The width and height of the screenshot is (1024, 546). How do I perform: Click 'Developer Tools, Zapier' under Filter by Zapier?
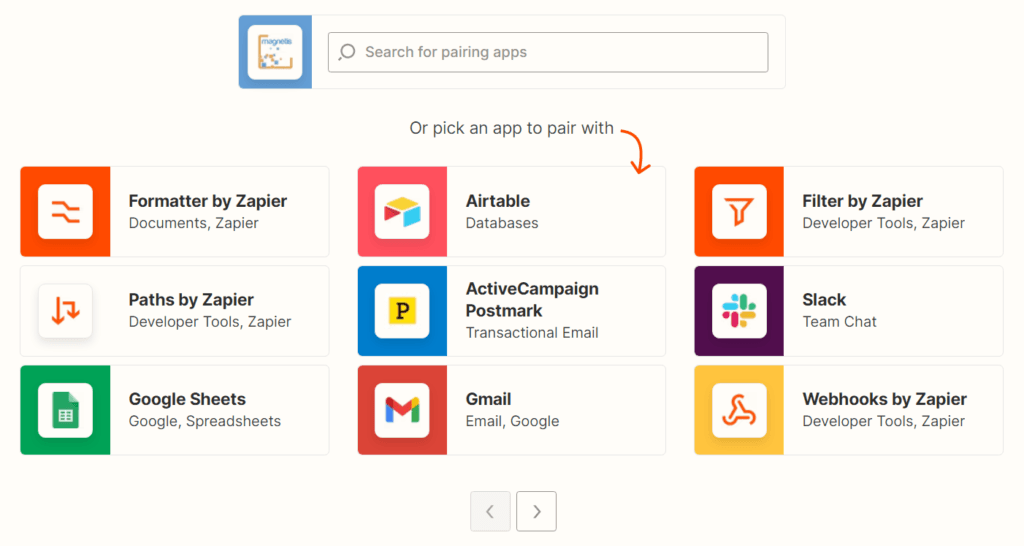[x=884, y=223]
